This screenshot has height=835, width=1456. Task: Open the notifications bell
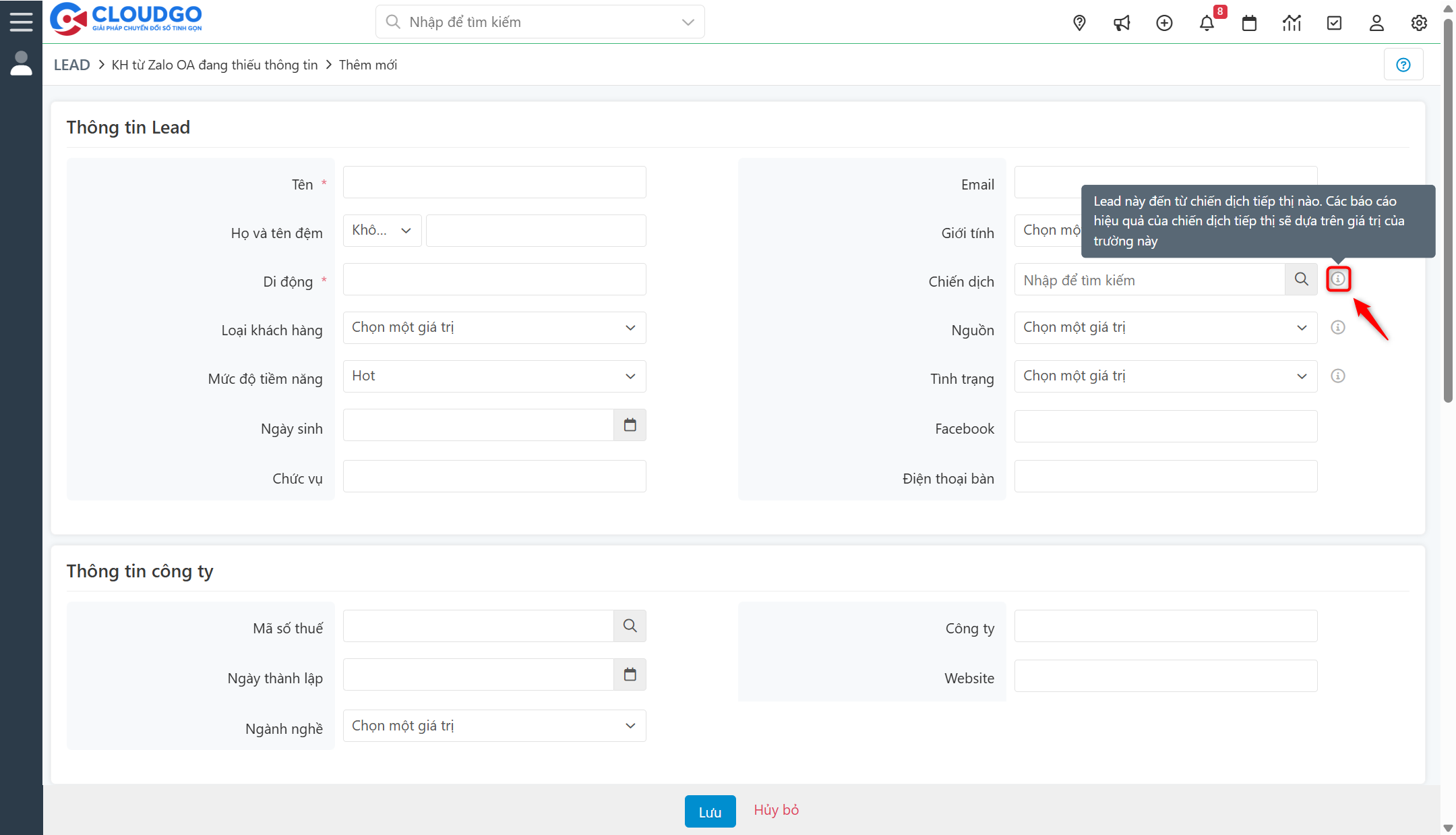pos(1207,23)
